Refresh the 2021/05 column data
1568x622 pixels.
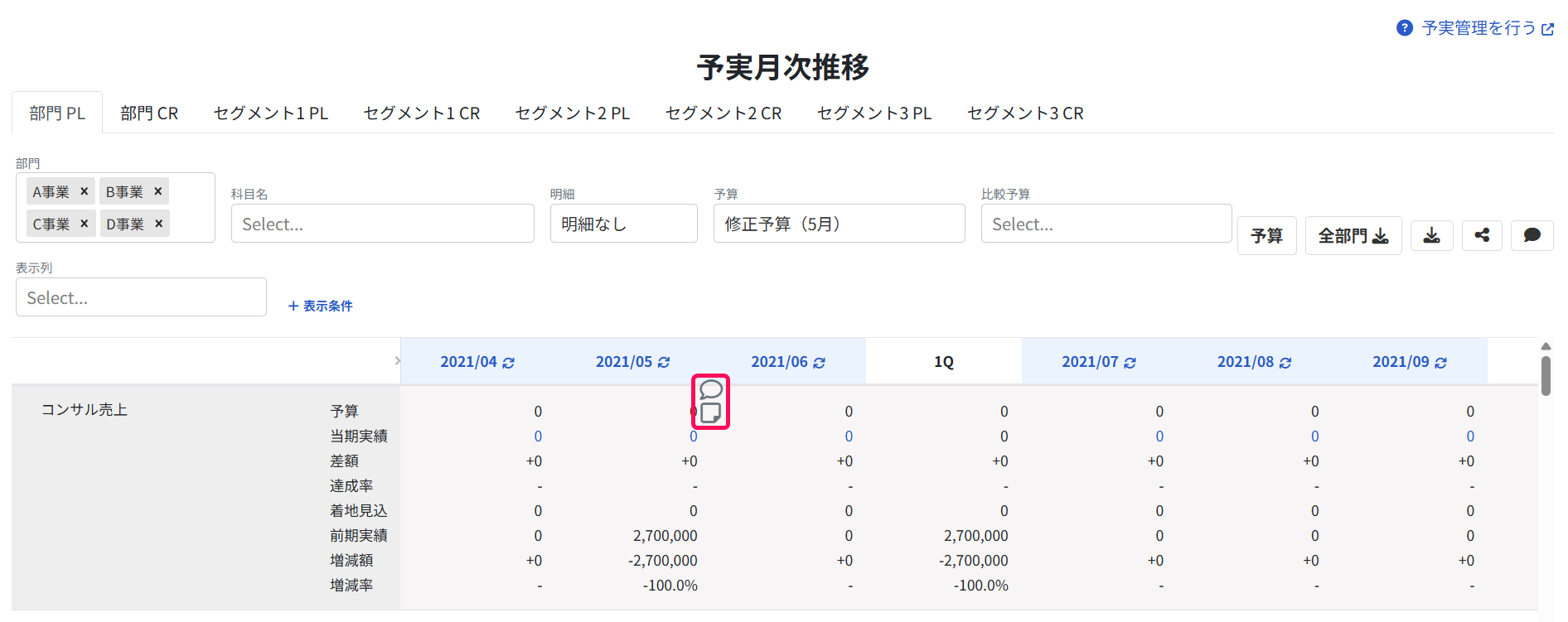coord(664,363)
